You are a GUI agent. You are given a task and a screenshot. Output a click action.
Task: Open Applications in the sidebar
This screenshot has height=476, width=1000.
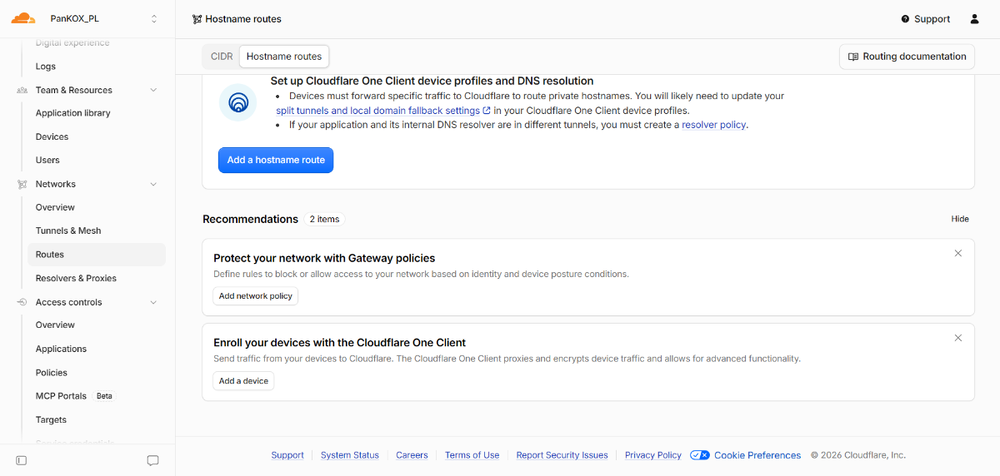[x=61, y=349]
